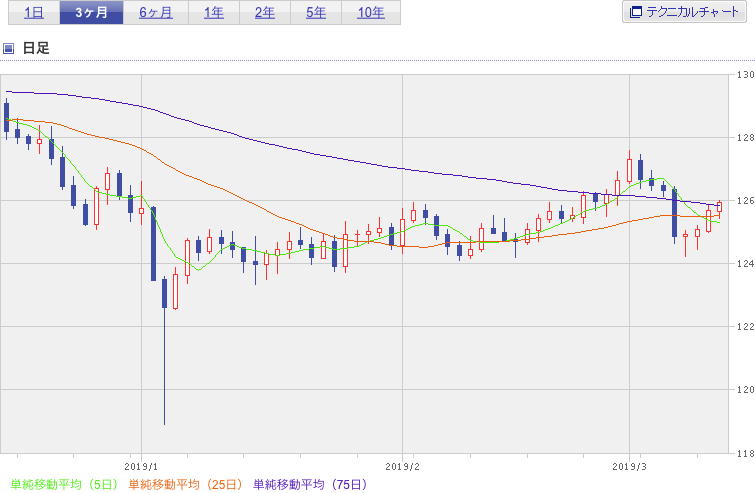Click the 日足 heading text
This screenshot has height=493, width=755.
(36, 48)
